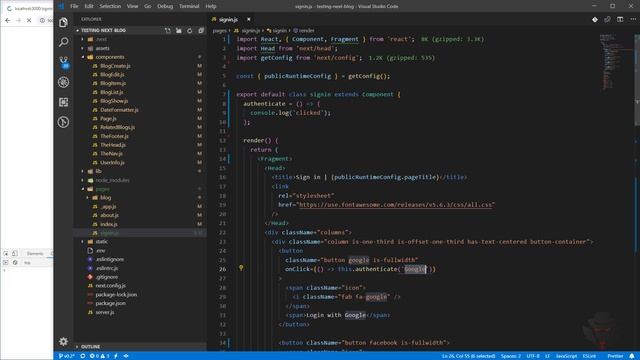Screen dimensions: 640x360
Task: Click the Refresh Explorer icon
Action: click(x=190, y=31)
